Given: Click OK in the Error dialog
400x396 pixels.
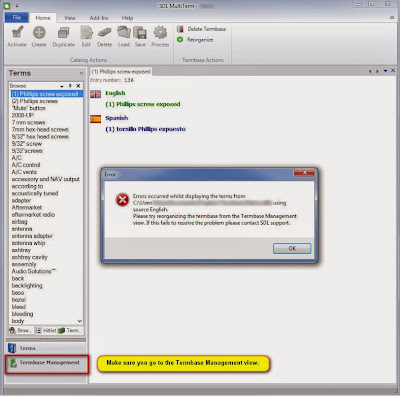Looking at the screenshot, I should [292, 248].
